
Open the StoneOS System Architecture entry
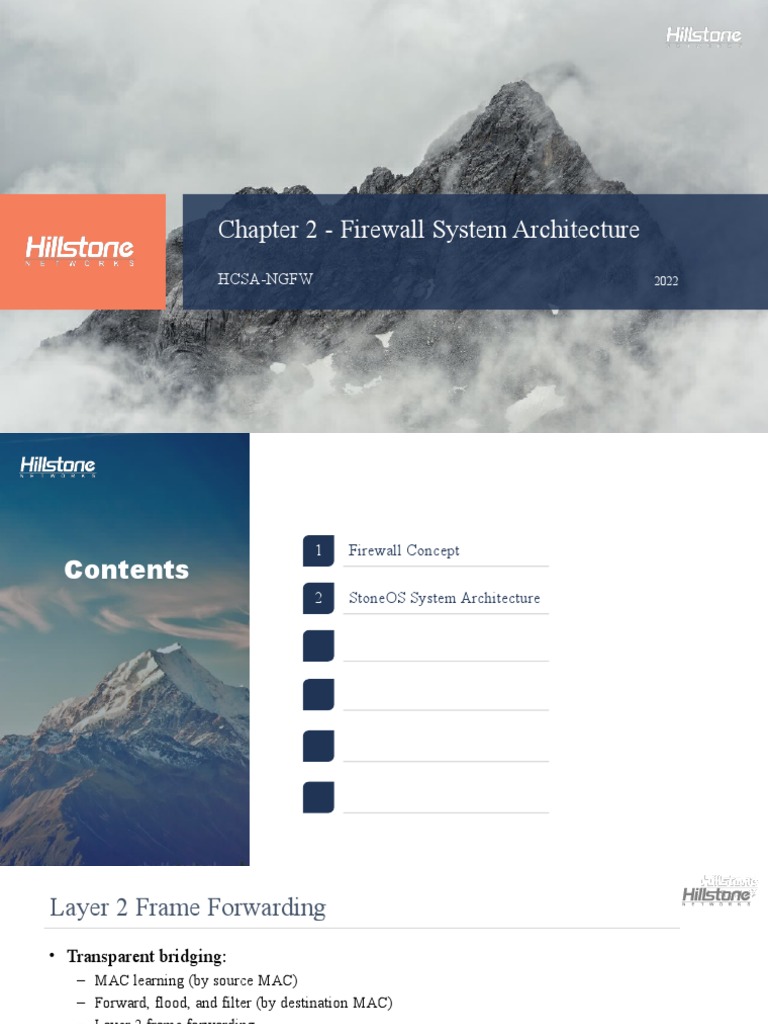pyautogui.click(x=444, y=598)
